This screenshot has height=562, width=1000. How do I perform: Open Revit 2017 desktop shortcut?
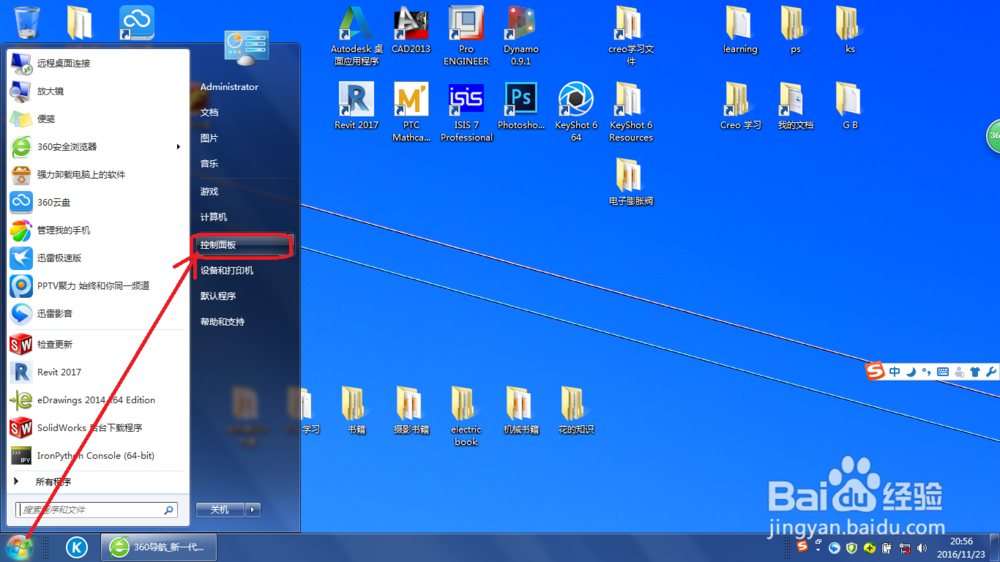coord(356,106)
